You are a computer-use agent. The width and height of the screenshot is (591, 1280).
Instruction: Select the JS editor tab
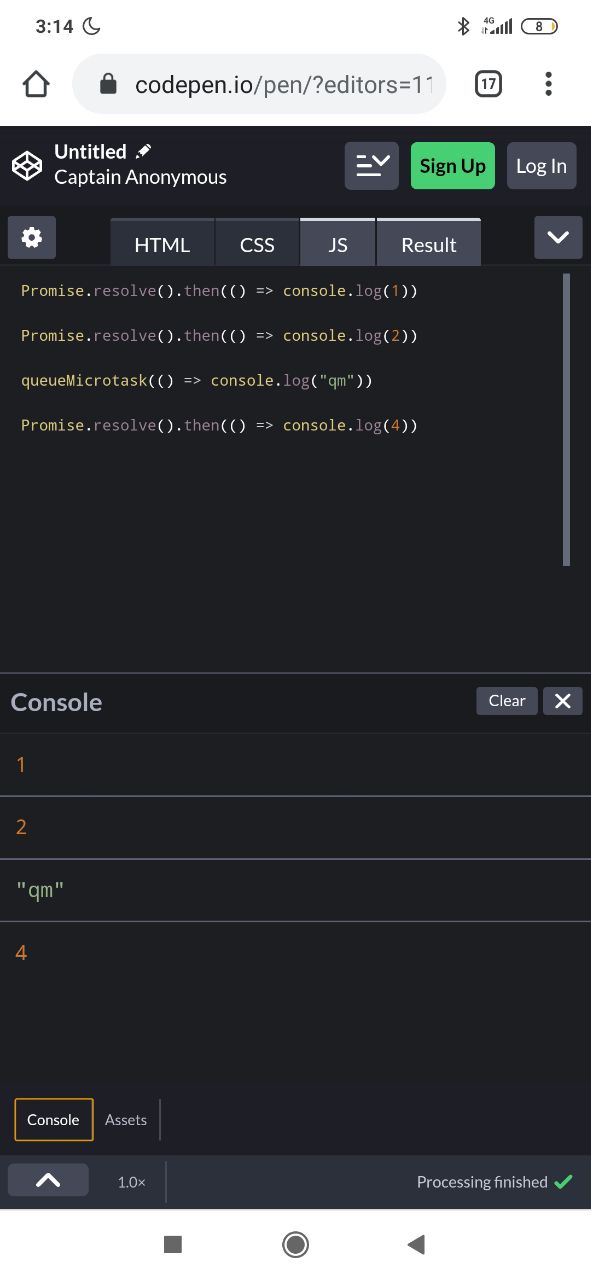[338, 243]
